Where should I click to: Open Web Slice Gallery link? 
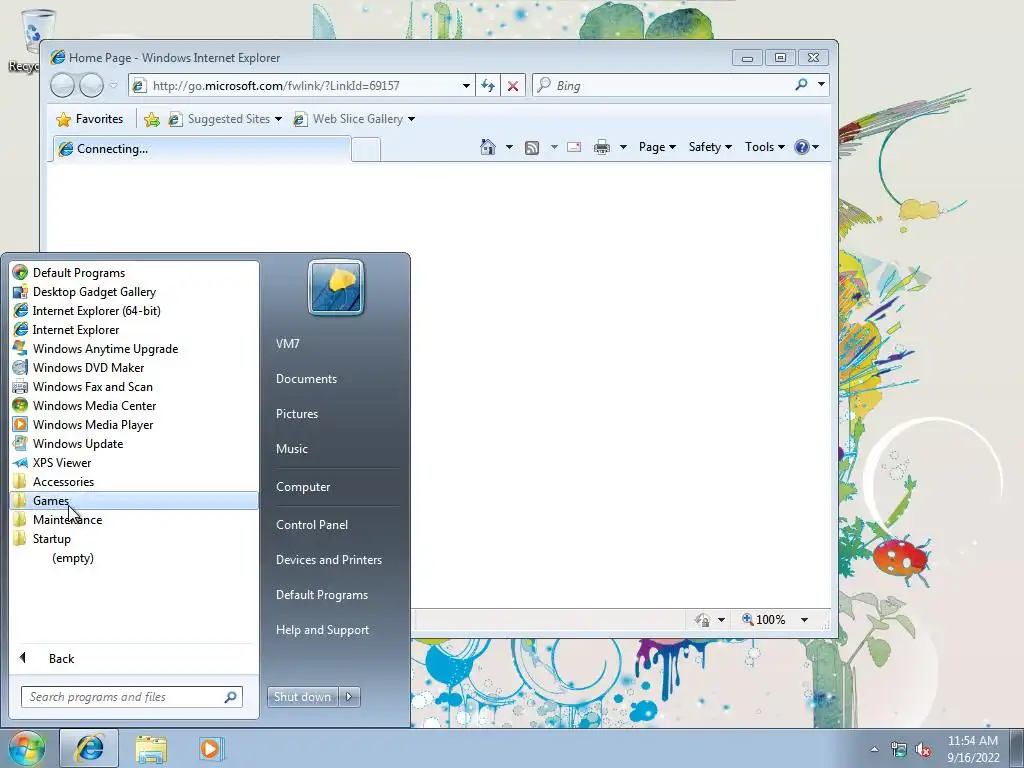353,119
